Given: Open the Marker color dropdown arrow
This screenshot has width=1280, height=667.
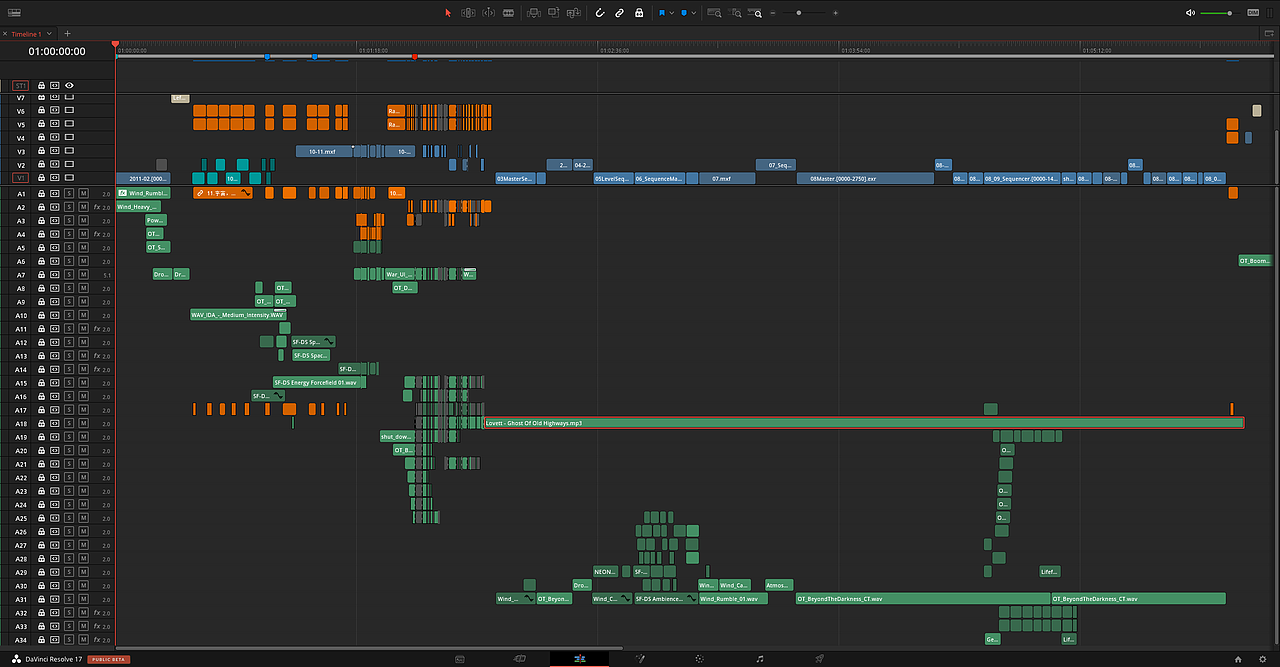Looking at the screenshot, I should coord(694,13).
